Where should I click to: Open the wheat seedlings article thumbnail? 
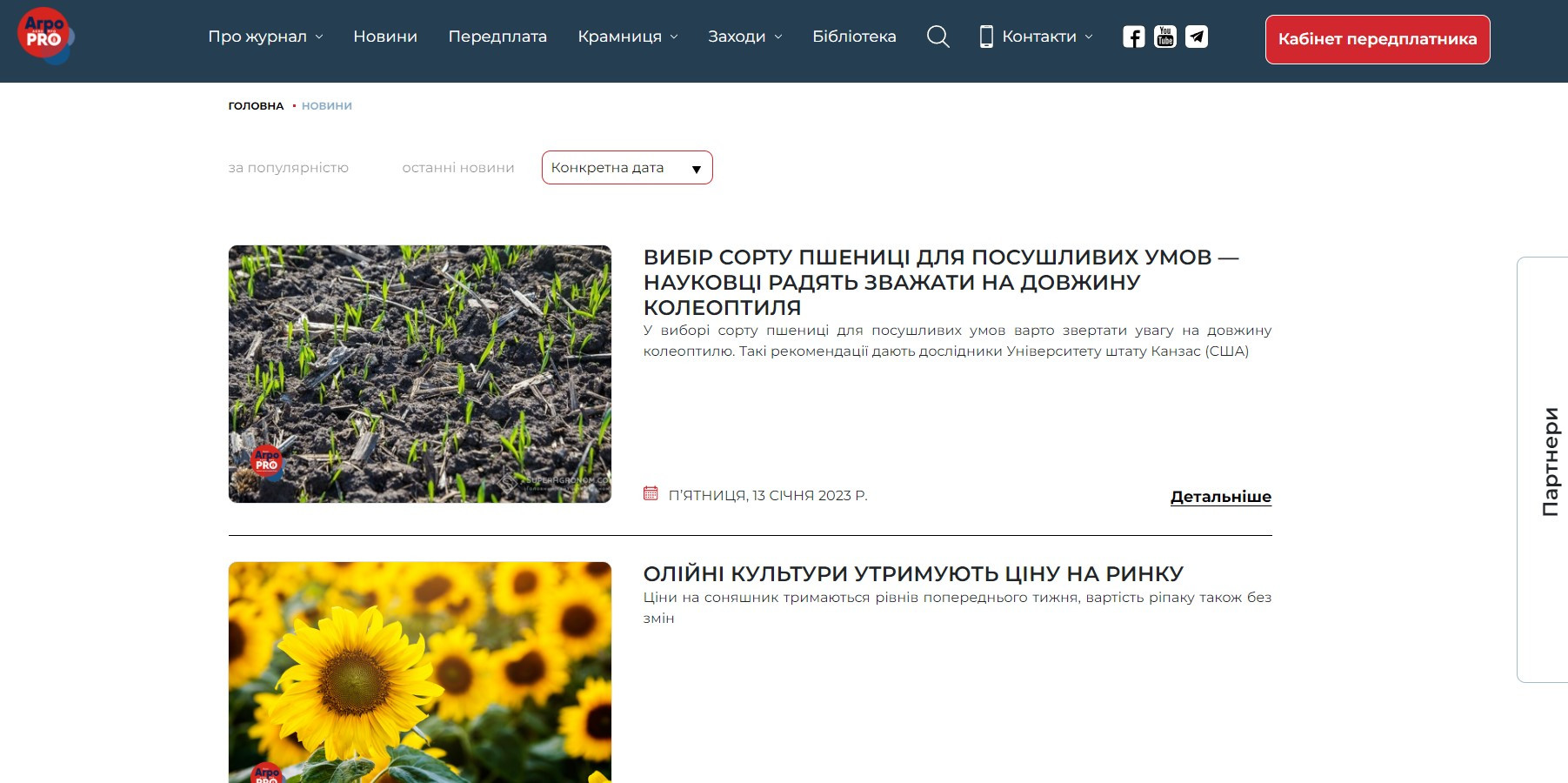(420, 374)
